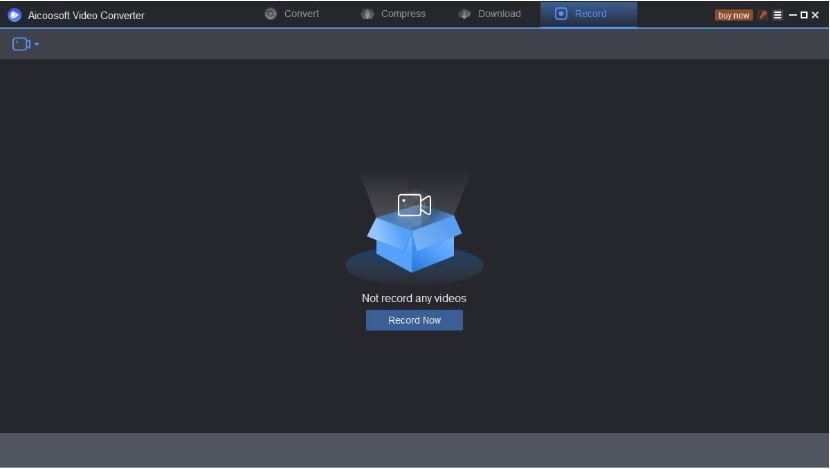The image size is (830, 469).
Task: Start recording with Record Now button
Action: pos(414,320)
